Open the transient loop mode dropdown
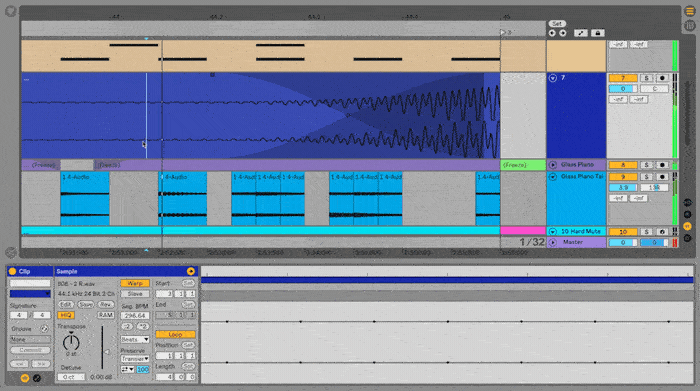 click(x=127, y=370)
